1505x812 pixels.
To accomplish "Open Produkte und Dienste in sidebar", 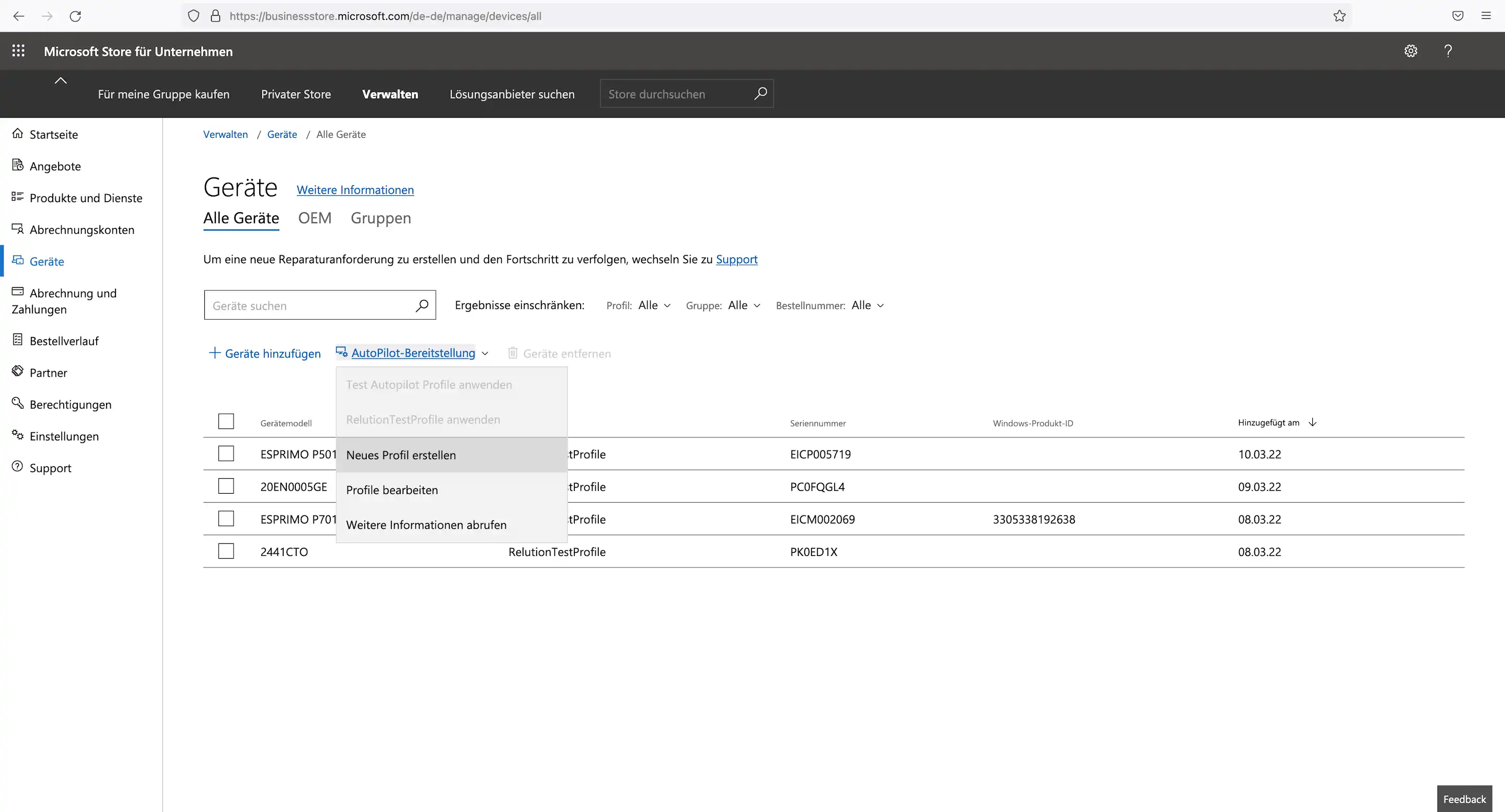I will [77, 198].
